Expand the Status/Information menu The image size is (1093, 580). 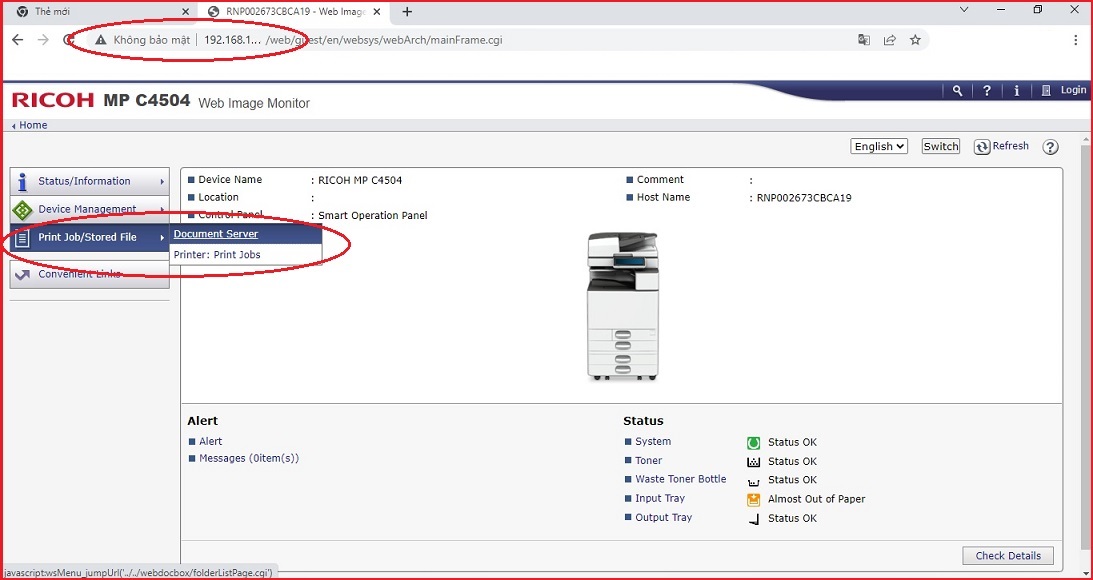point(90,181)
